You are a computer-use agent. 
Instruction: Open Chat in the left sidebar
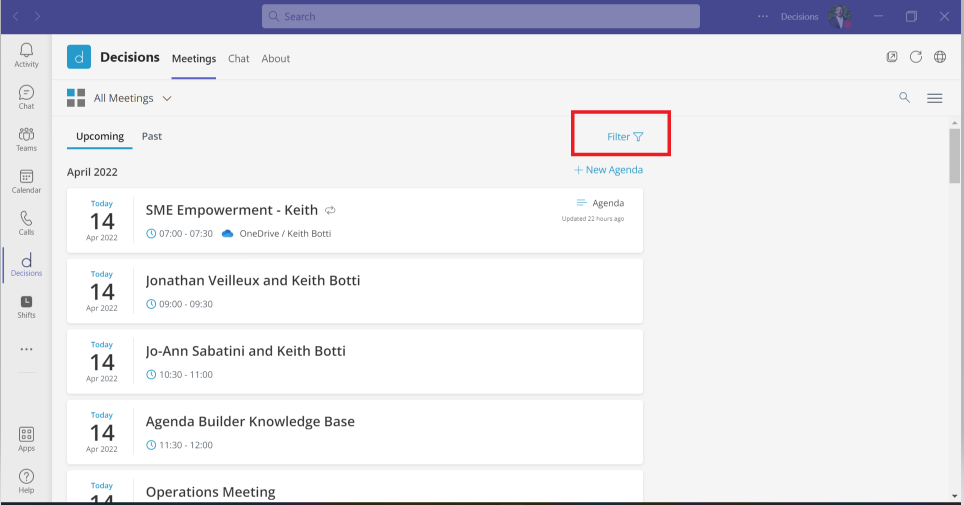click(x=26, y=97)
